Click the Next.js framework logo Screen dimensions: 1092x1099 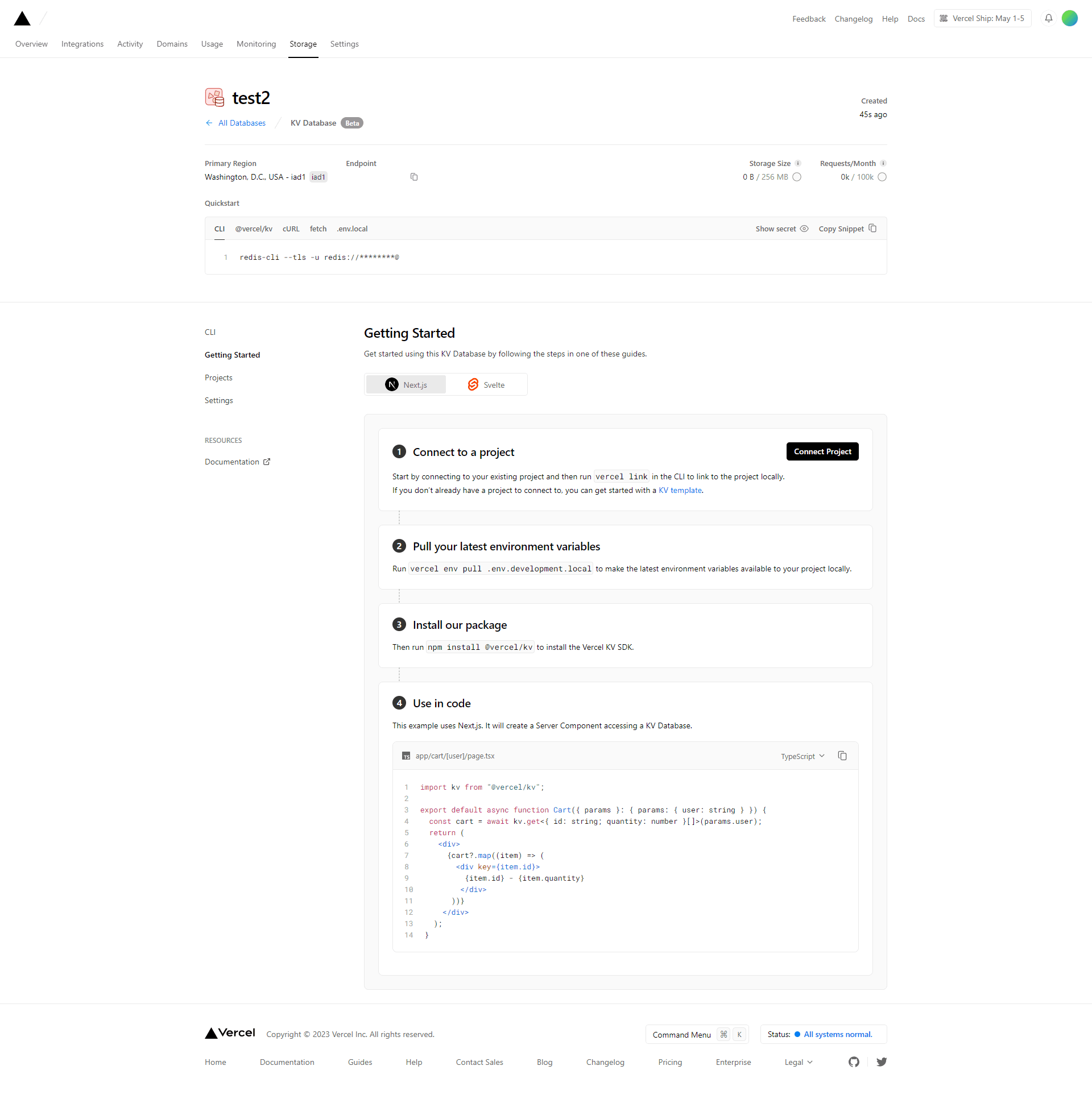391,384
